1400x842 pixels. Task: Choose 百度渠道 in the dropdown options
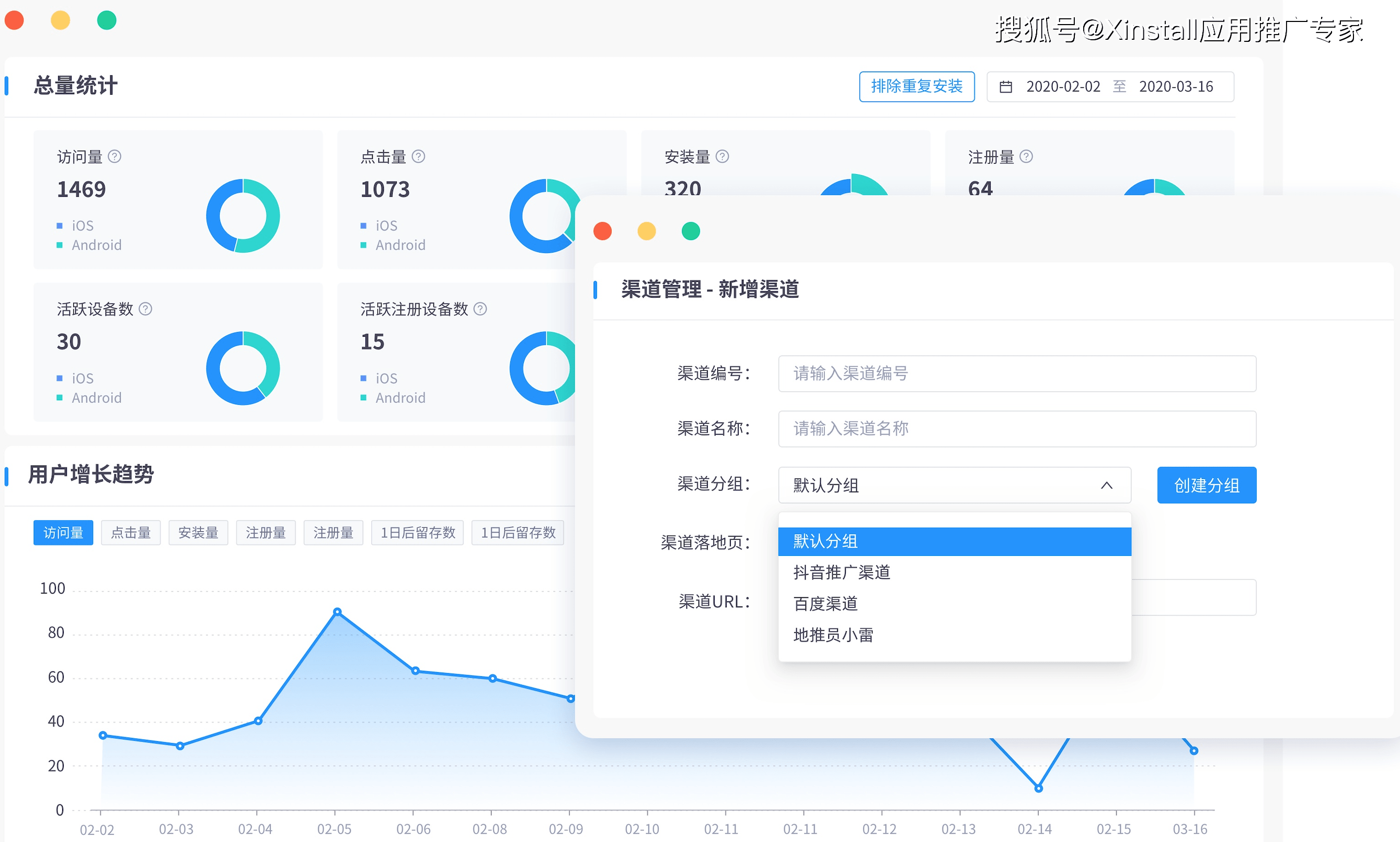825,604
